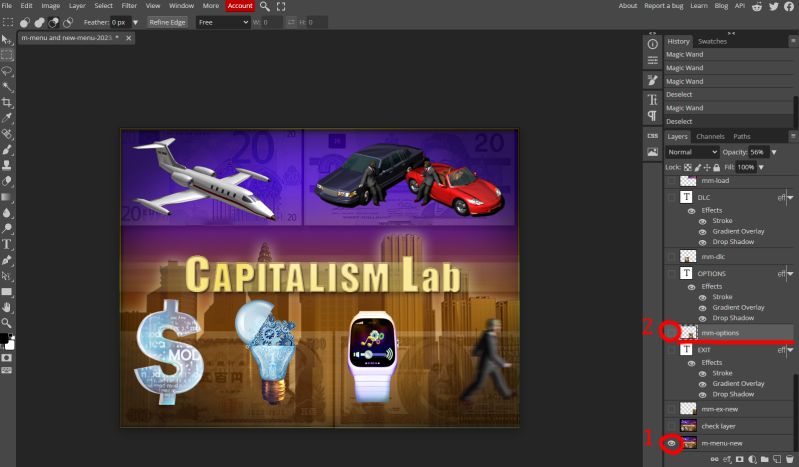Image resolution: width=799 pixels, height=467 pixels.
Task: Select the Brush tool
Action: [7, 150]
